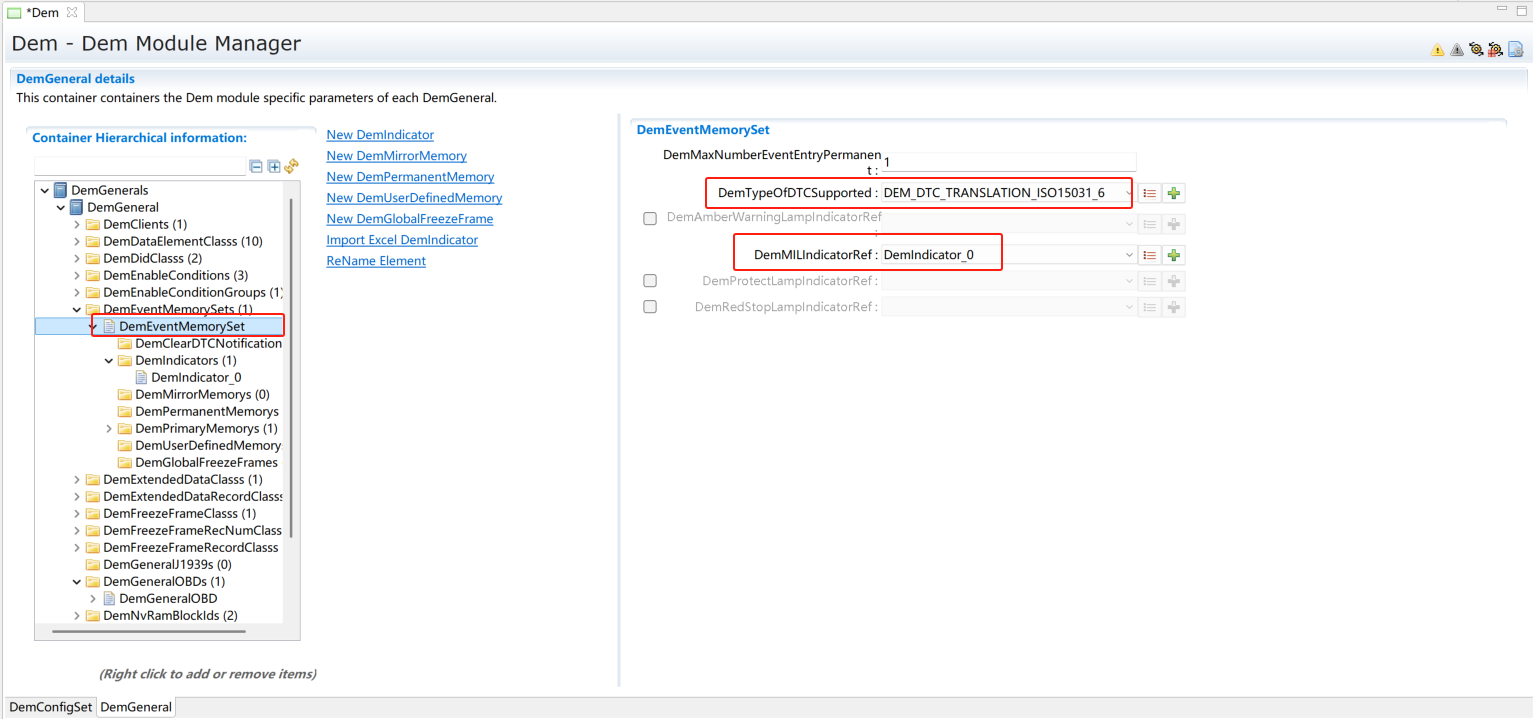The image size is (1533, 719).
Task: Click the refresh tree sync icon
Action: coord(291,167)
